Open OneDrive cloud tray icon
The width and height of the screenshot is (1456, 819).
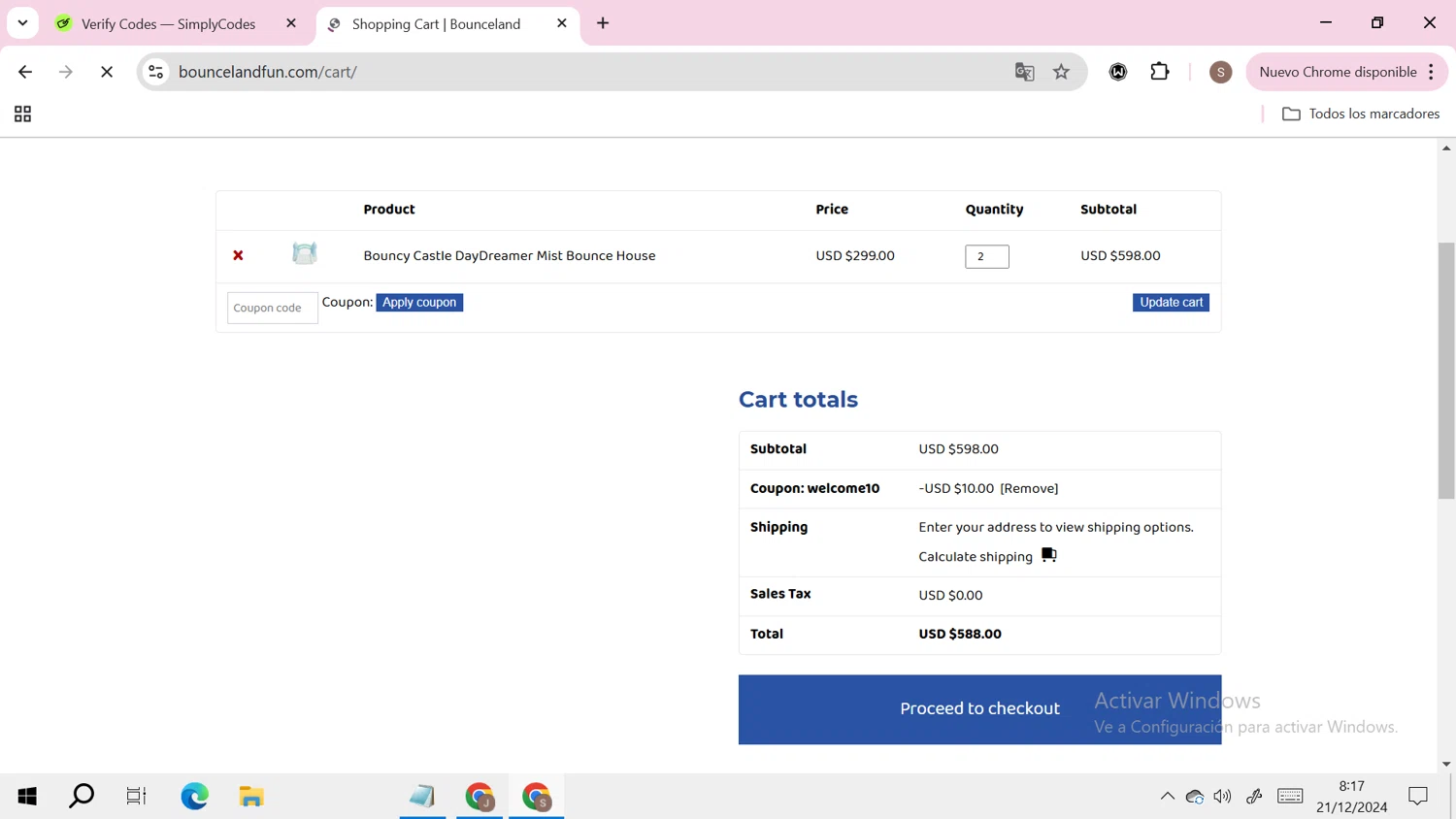point(1195,797)
